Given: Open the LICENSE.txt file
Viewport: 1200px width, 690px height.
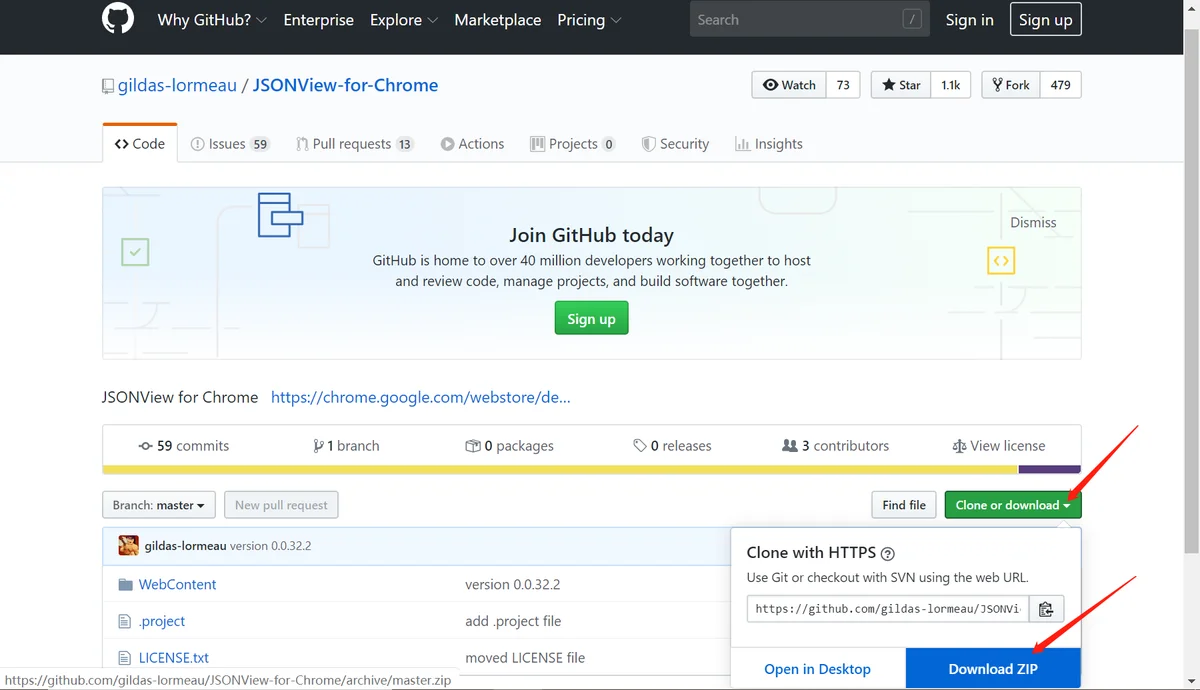Looking at the screenshot, I should (174, 658).
